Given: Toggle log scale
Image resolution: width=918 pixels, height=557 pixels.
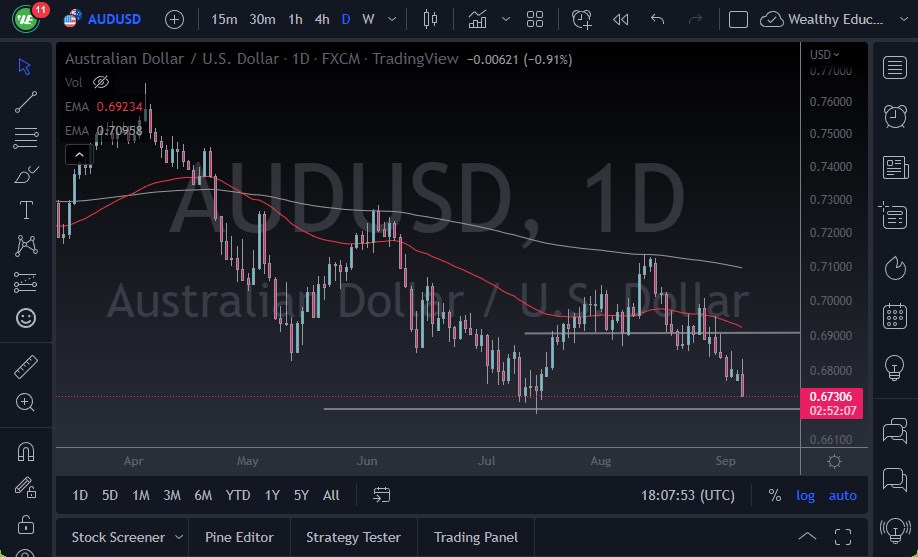Looking at the screenshot, I should [x=805, y=495].
